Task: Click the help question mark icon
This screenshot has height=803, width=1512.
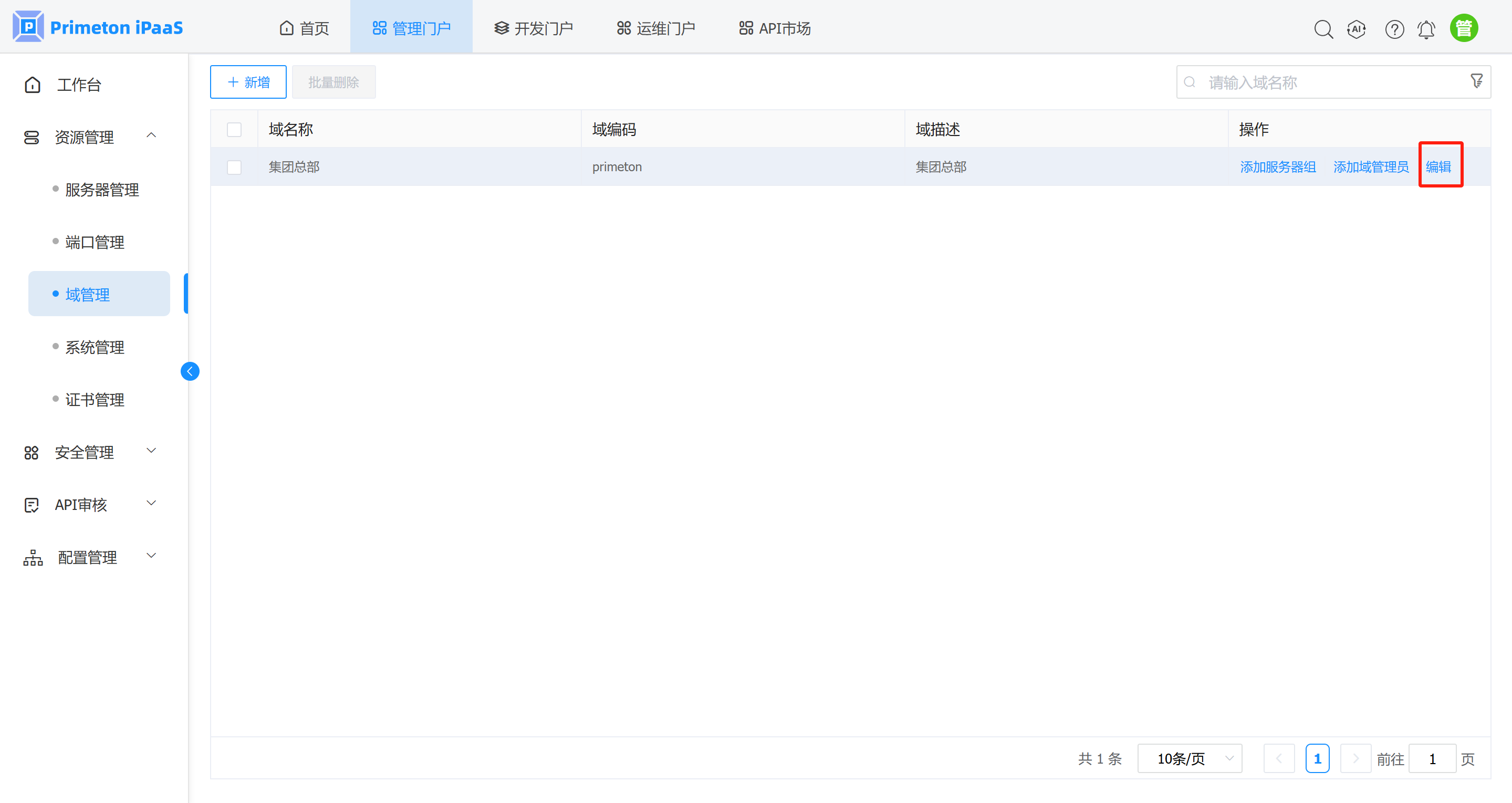Action: [x=1394, y=28]
